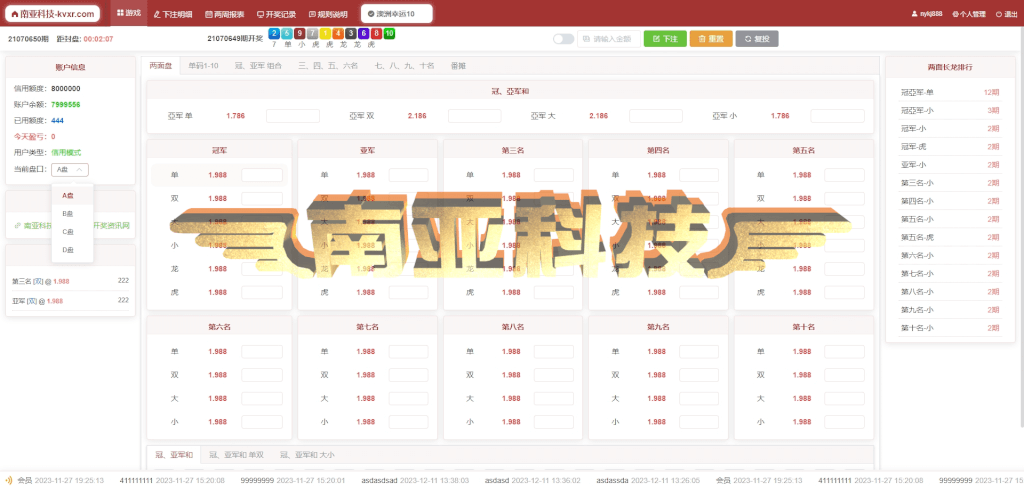This screenshot has width=1024, height=490.
Task: Click the light blue number 5 ball
Action: pos(287,33)
